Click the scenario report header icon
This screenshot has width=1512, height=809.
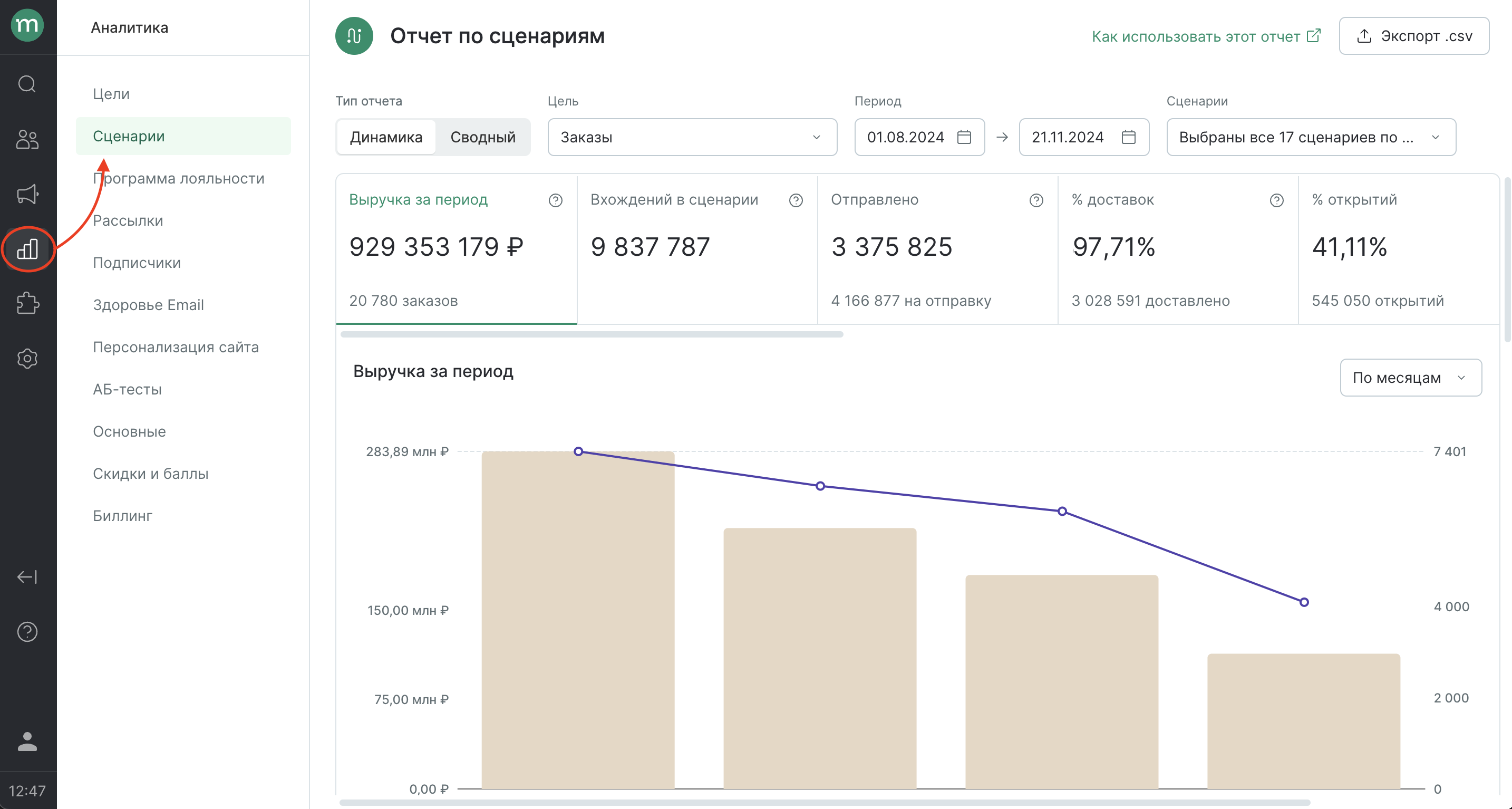coord(354,36)
